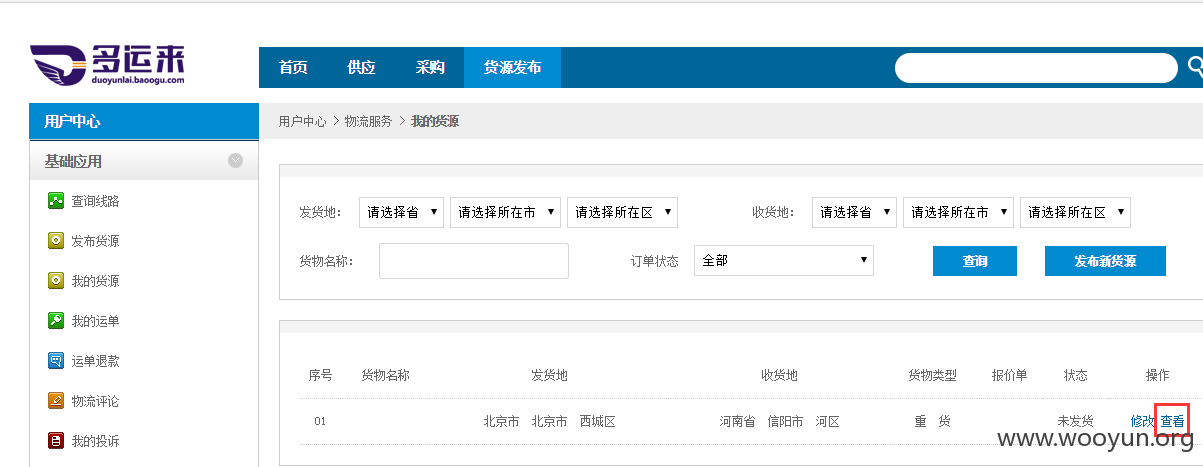
Task: Click the 西城区 cell in row 01
Action: [x=597, y=421]
